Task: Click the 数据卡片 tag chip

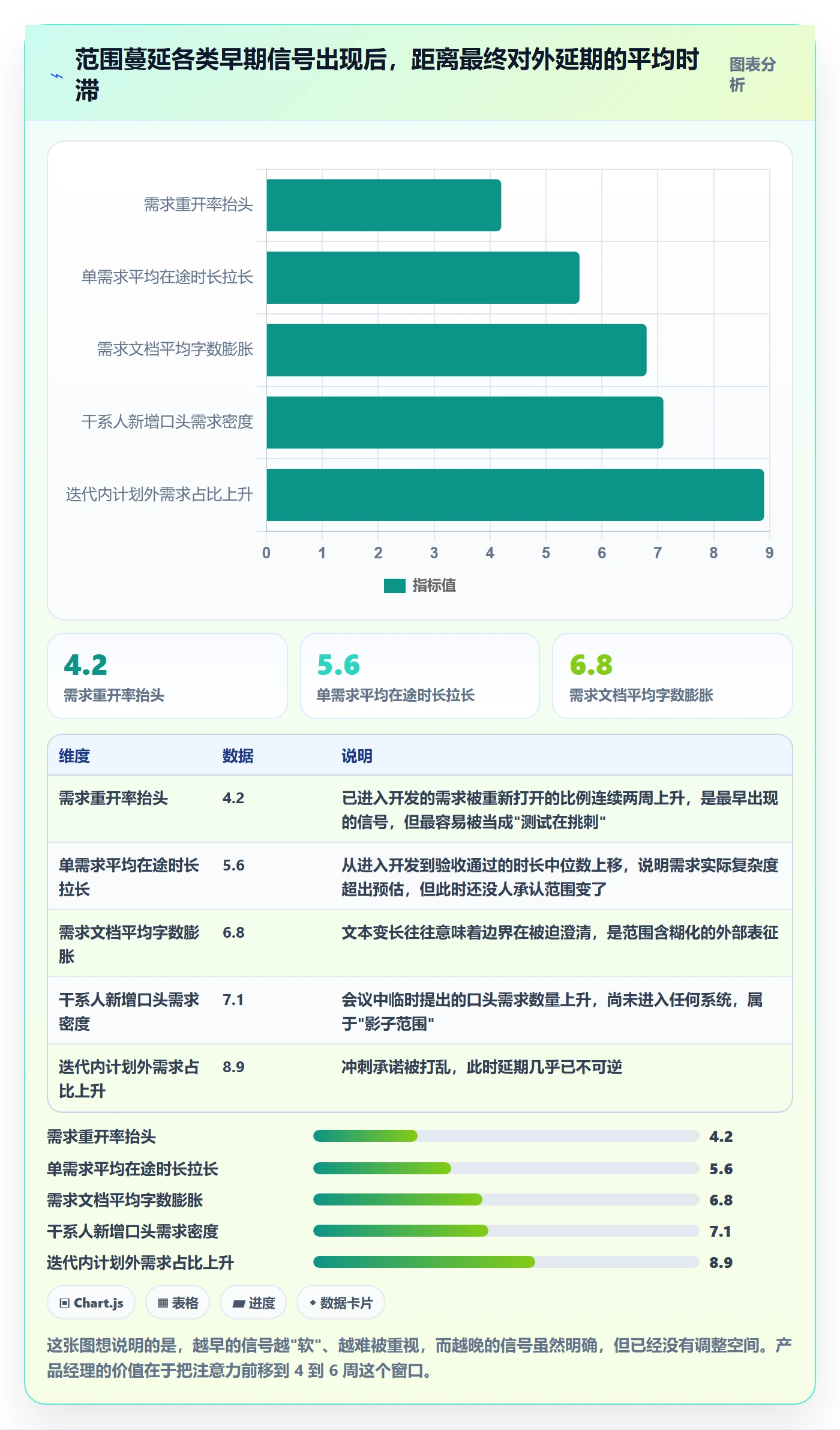Action: point(341,1303)
